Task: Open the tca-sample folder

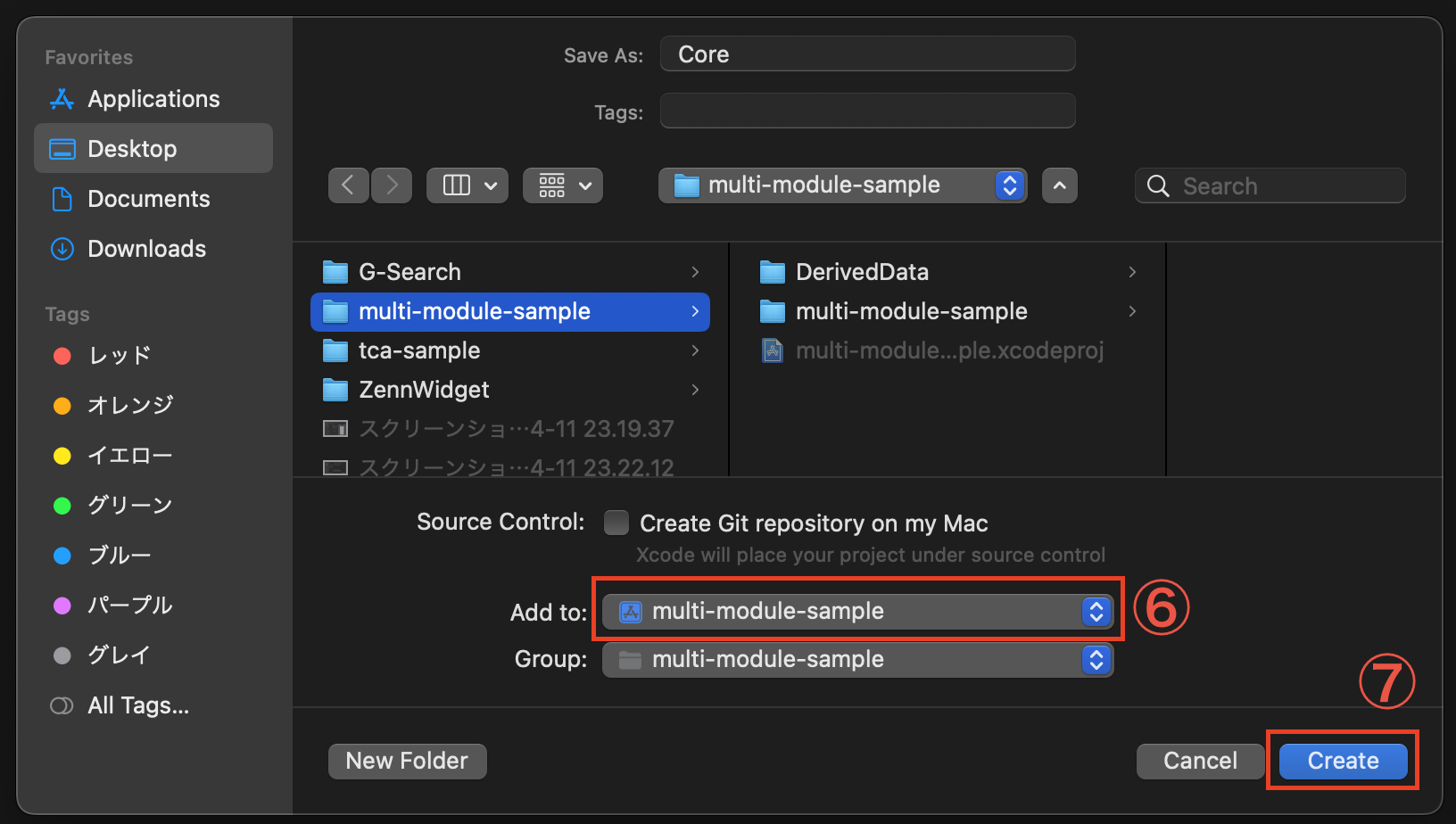Action: click(x=510, y=350)
